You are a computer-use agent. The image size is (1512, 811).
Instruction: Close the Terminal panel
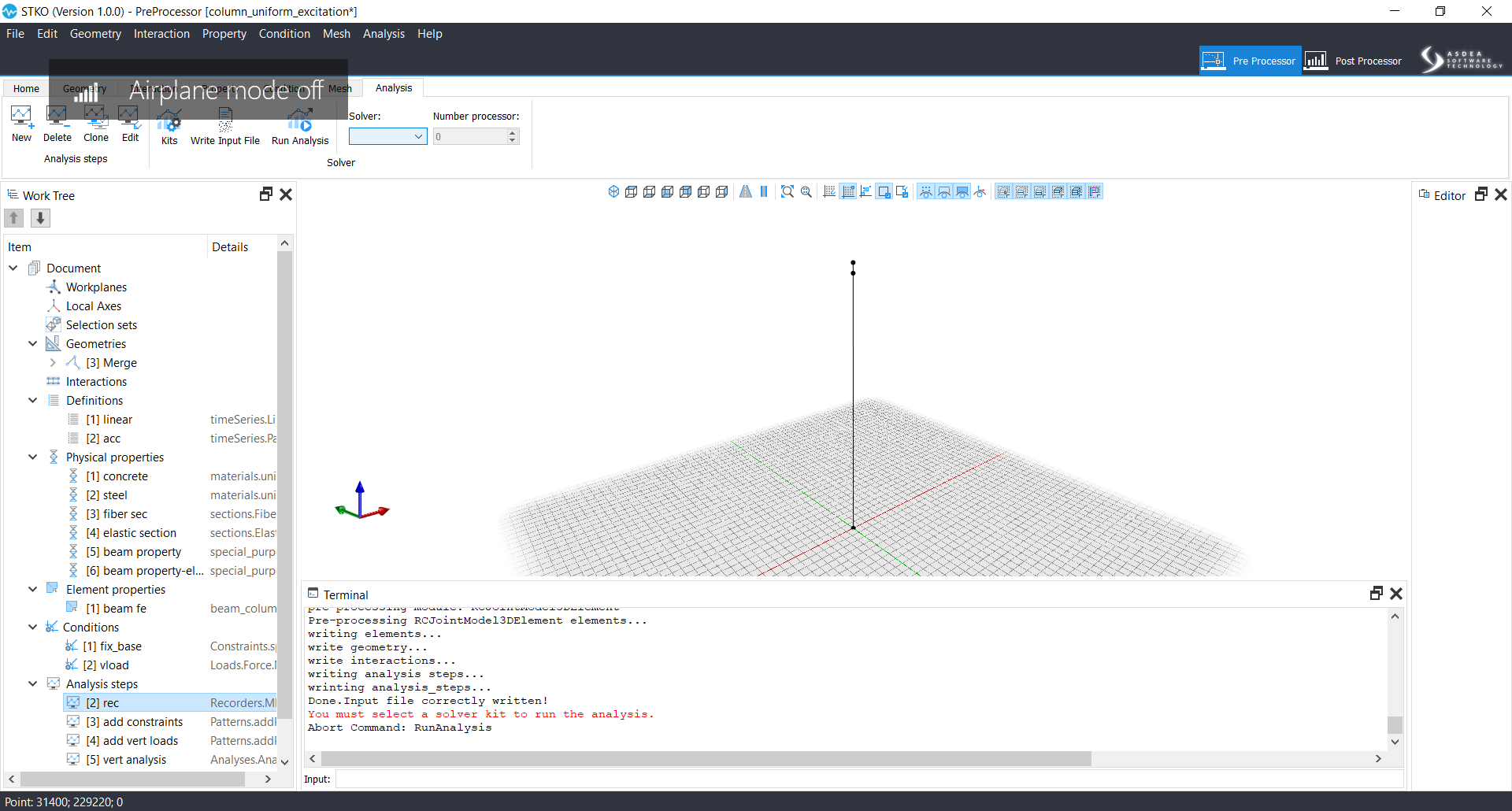point(1396,594)
